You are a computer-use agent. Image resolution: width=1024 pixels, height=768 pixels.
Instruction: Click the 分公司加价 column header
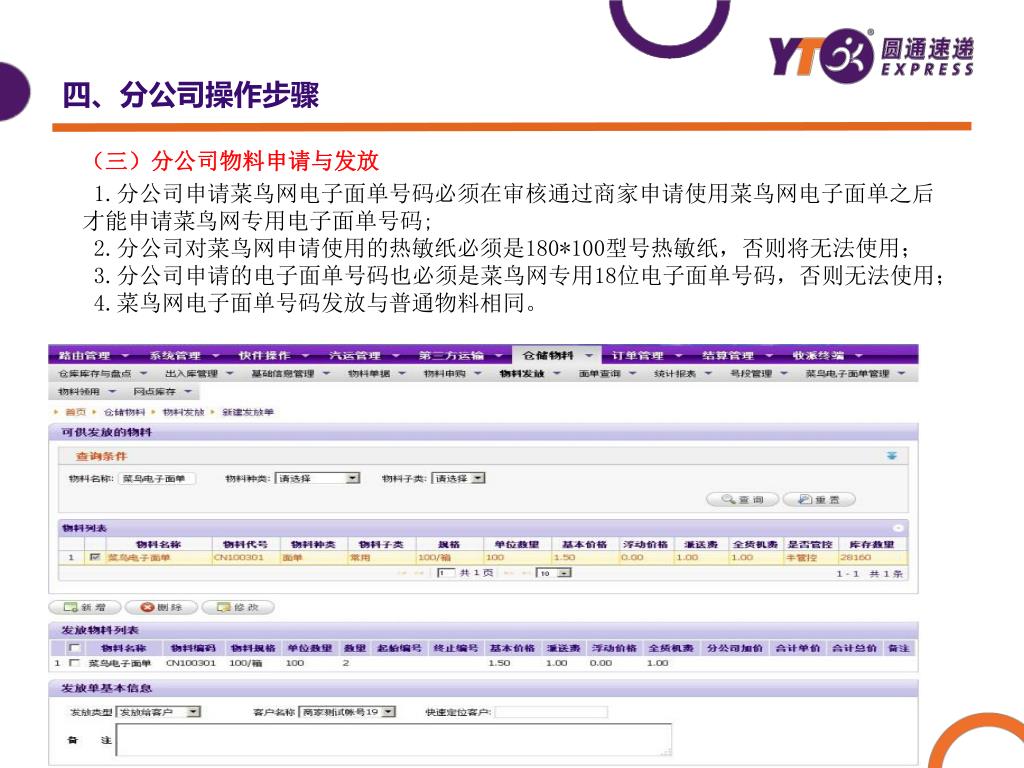(x=735, y=648)
